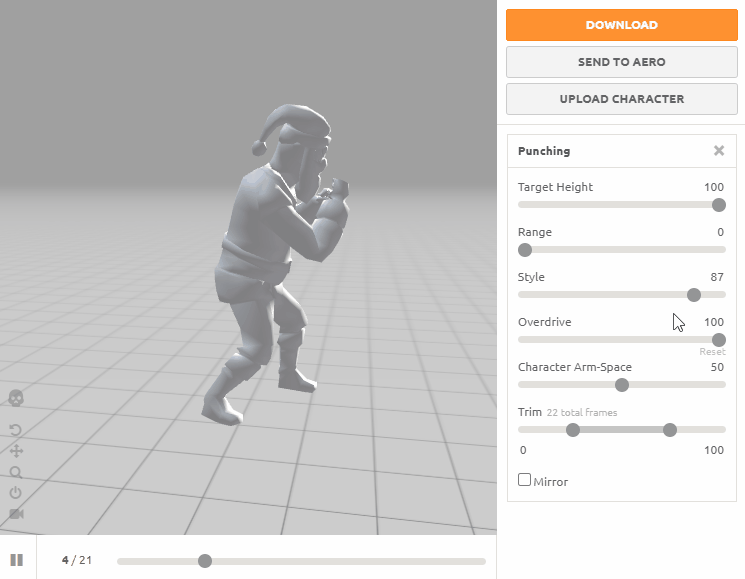This screenshot has width=745, height=579.
Task: Pause the animation playback
Action: tap(17, 560)
